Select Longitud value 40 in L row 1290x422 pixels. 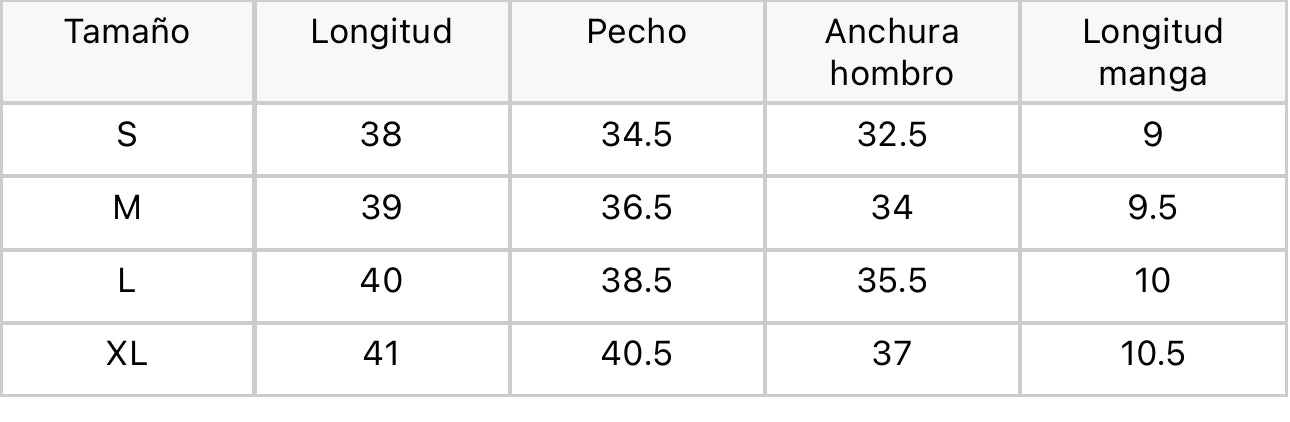point(381,281)
